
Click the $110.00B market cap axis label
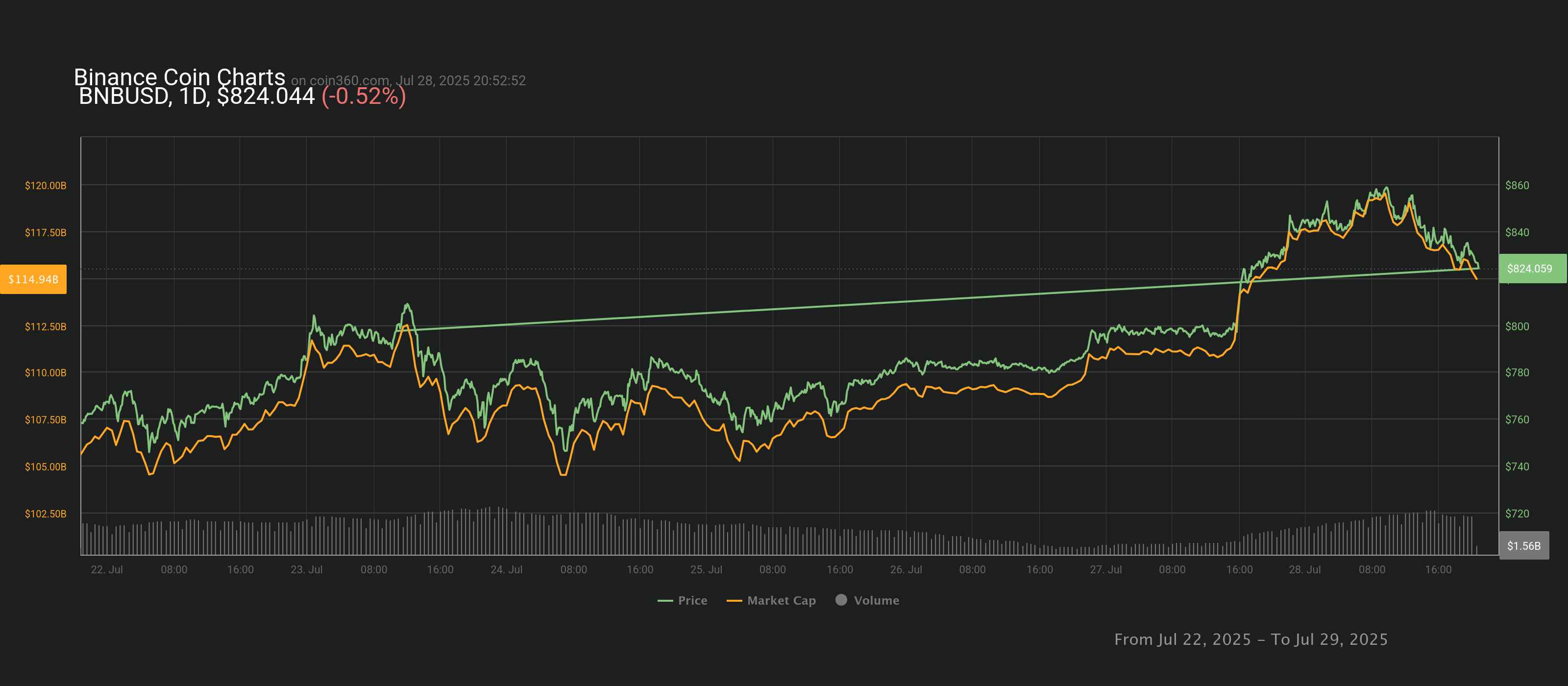(46, 372)
